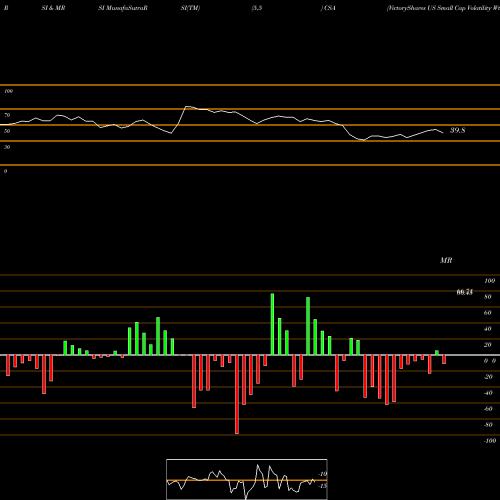Click the 50 level label on RSI axis
The height and width of the screenshot is (500, 500).
pos(7,131)
